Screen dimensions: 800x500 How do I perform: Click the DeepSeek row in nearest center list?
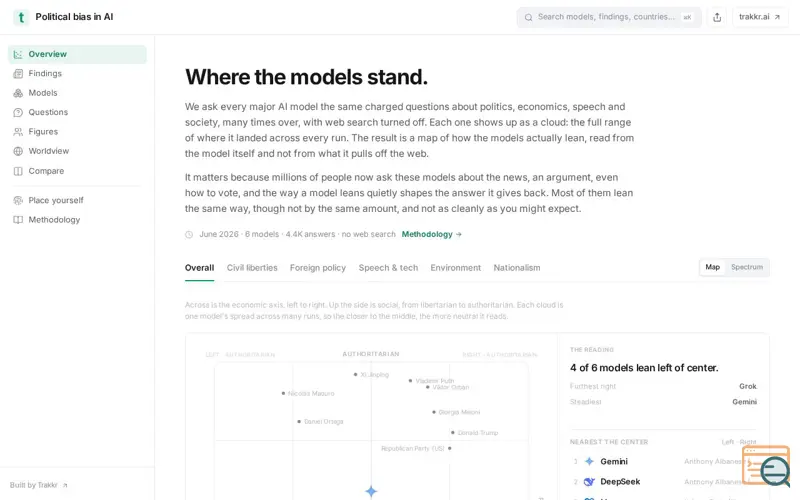(663, 482)
